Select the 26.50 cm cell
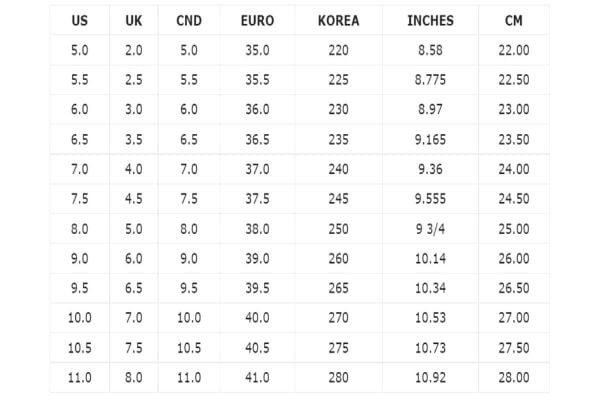The width and height of the screenshot is (600, 400). pos(514,288)
